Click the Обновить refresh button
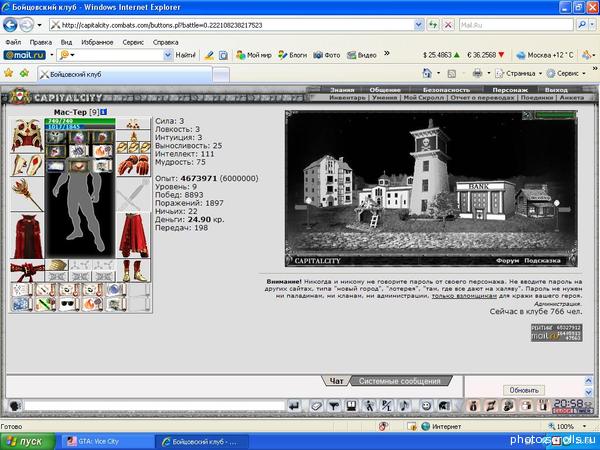This screenshot has height=450, width=600. (524, 390)
